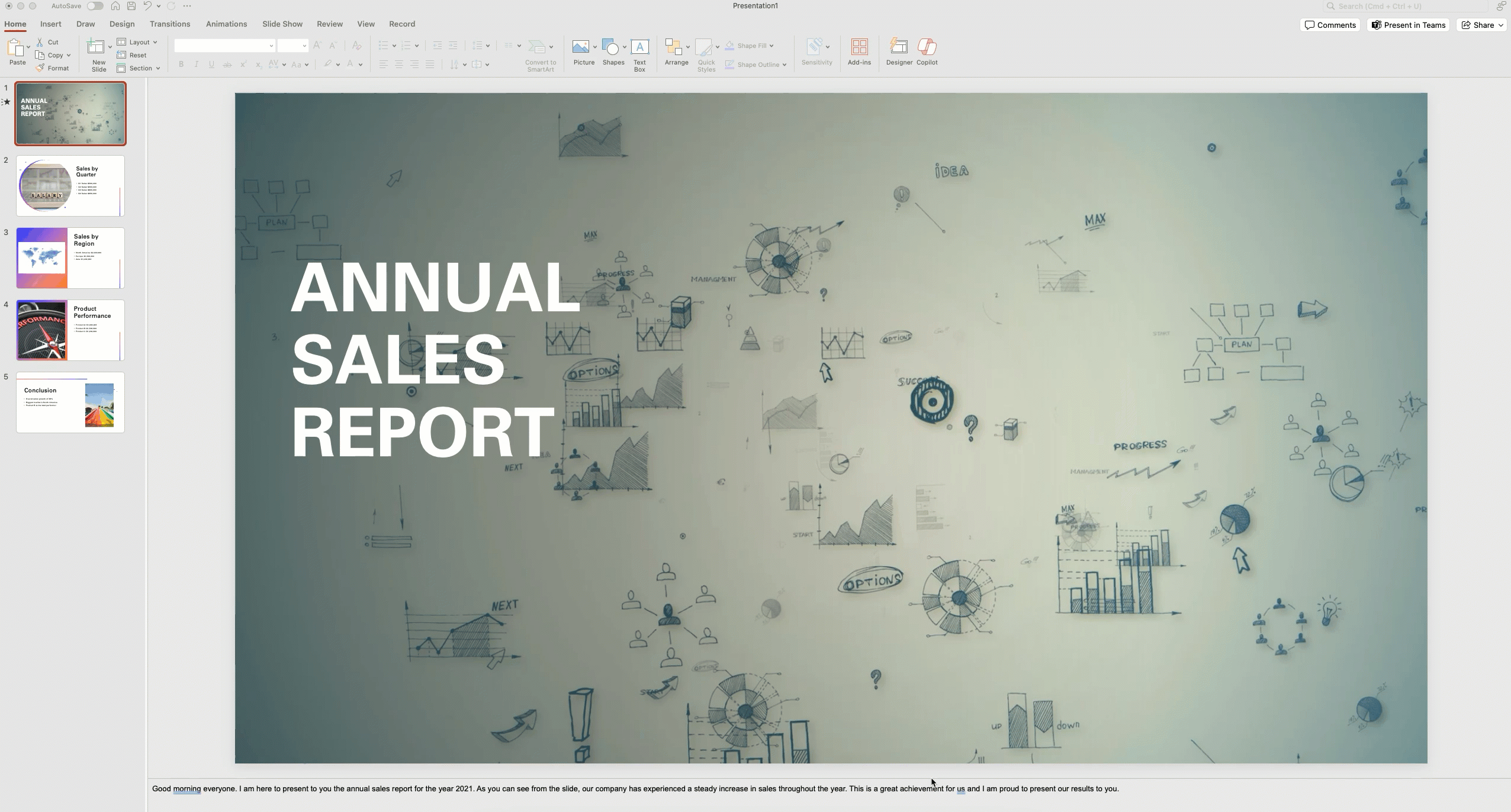
Task: Toggle Align Left paragraph button
Action: point(383,65)
